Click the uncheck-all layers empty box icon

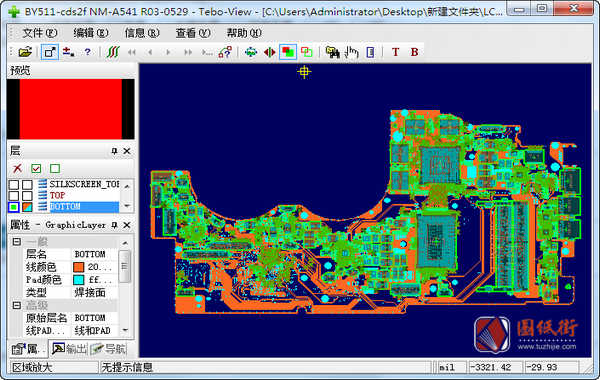coord(55,168)
